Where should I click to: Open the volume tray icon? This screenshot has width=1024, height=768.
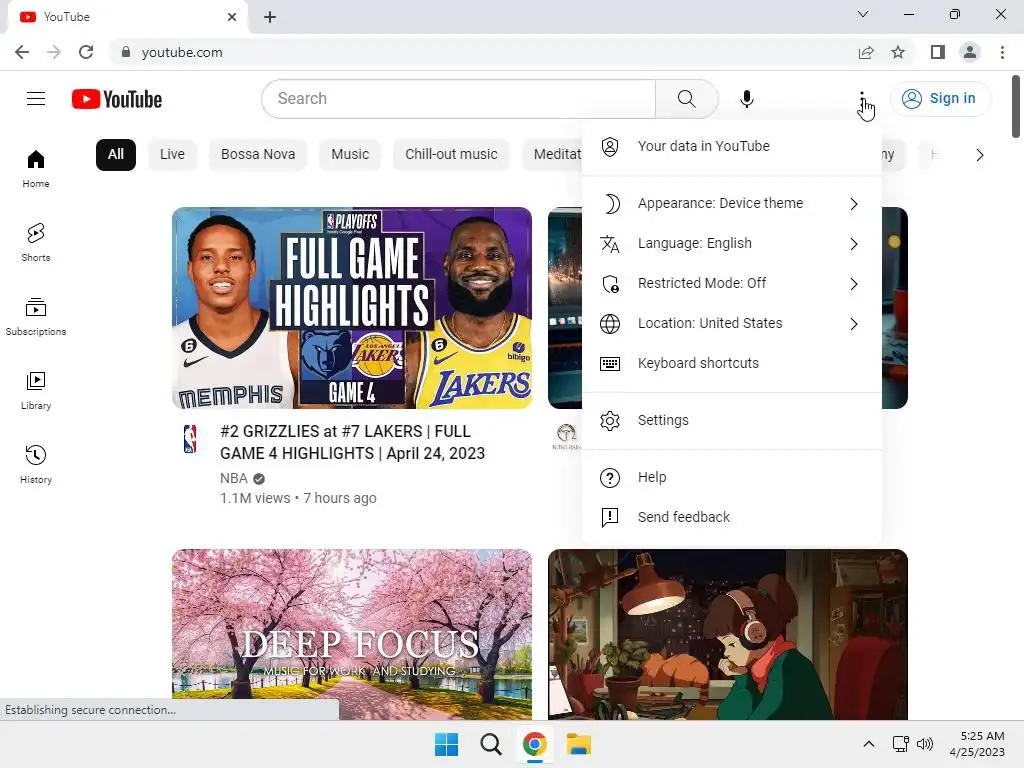[x=925, y=744]
